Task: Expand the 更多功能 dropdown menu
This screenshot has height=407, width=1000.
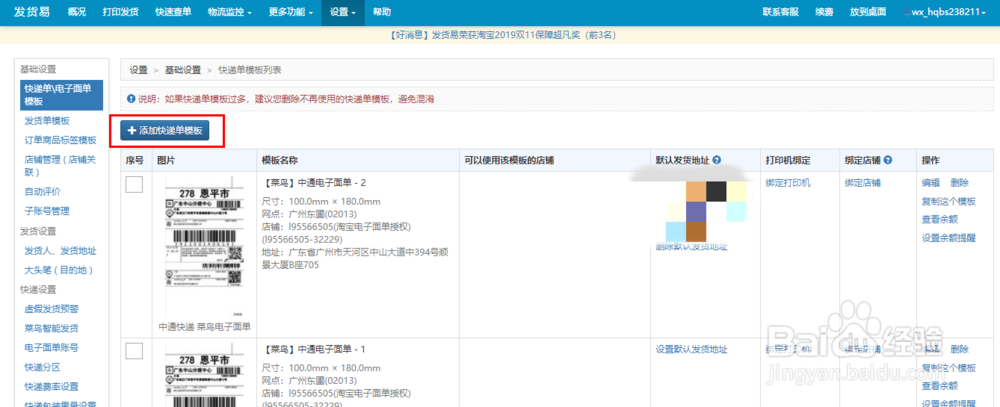Action: 291,12
